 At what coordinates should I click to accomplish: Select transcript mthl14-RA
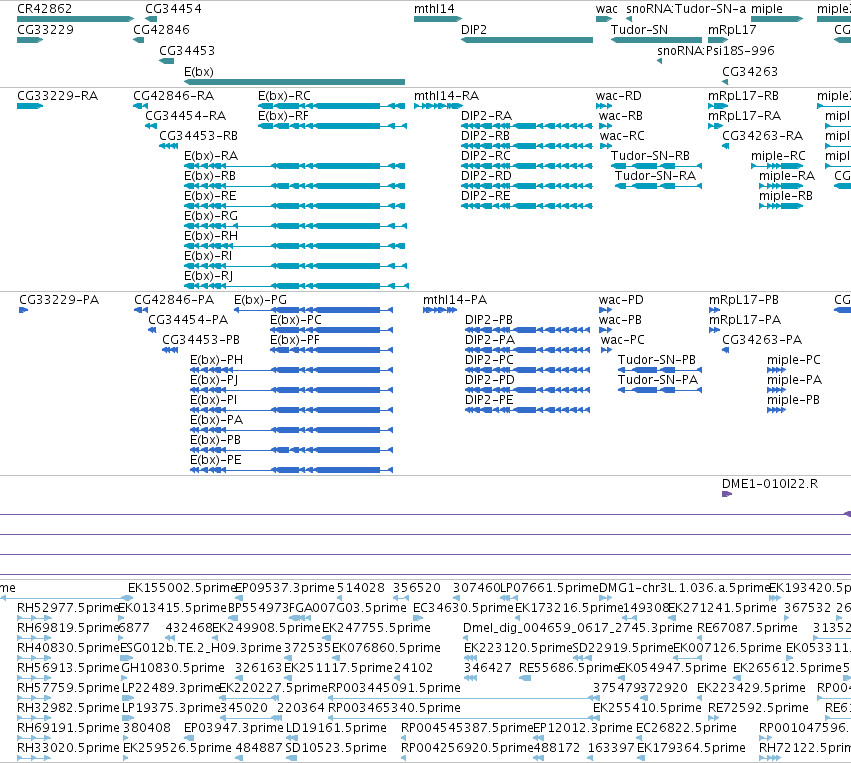tap(438, 106)
